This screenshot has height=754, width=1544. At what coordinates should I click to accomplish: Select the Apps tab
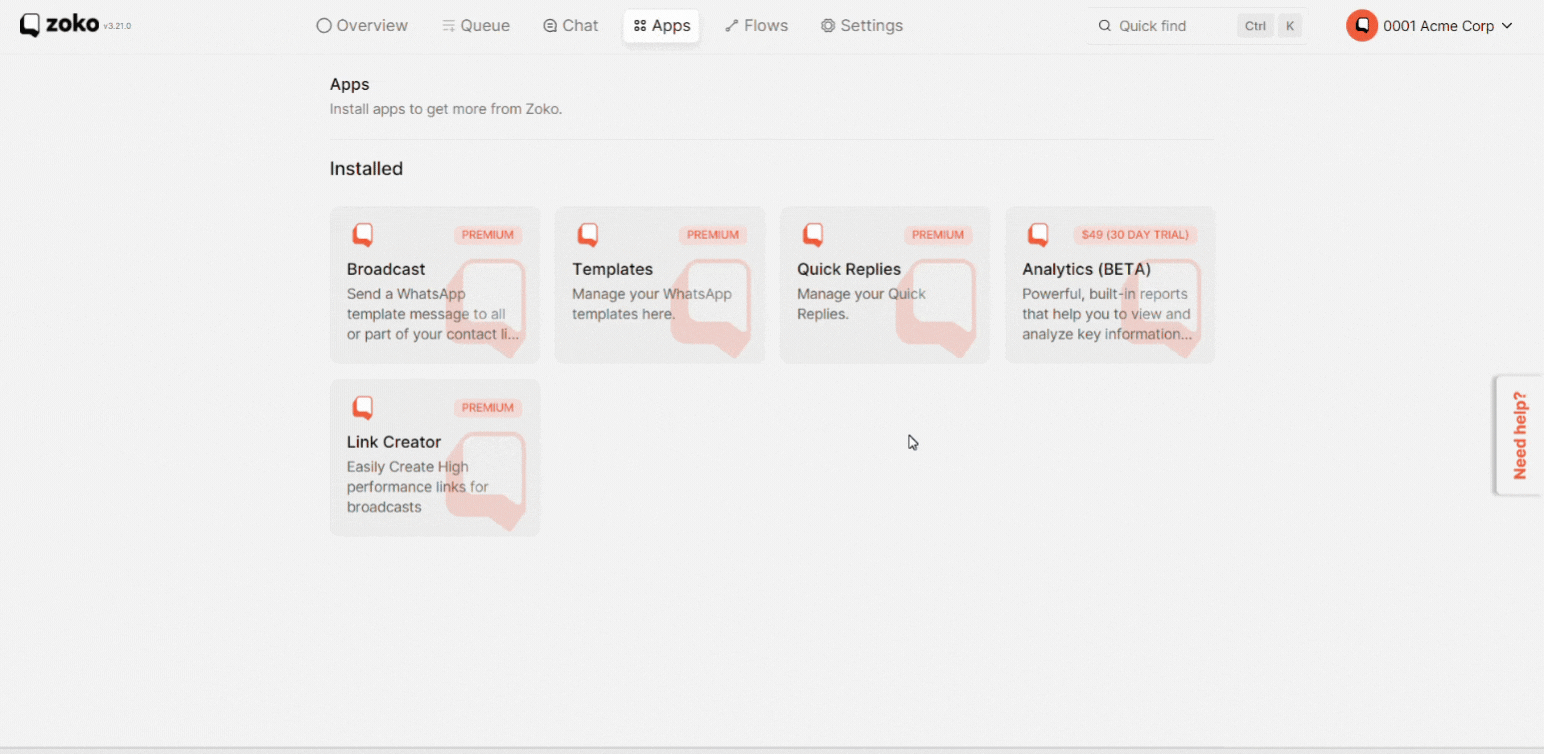tap(661, 26)
